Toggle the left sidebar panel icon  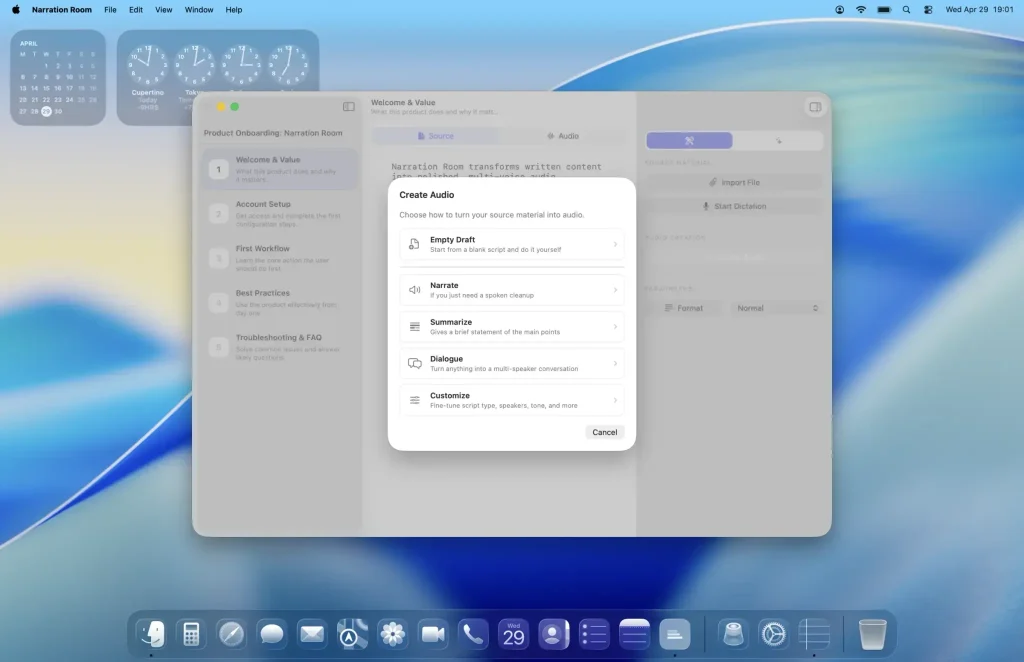349,106
